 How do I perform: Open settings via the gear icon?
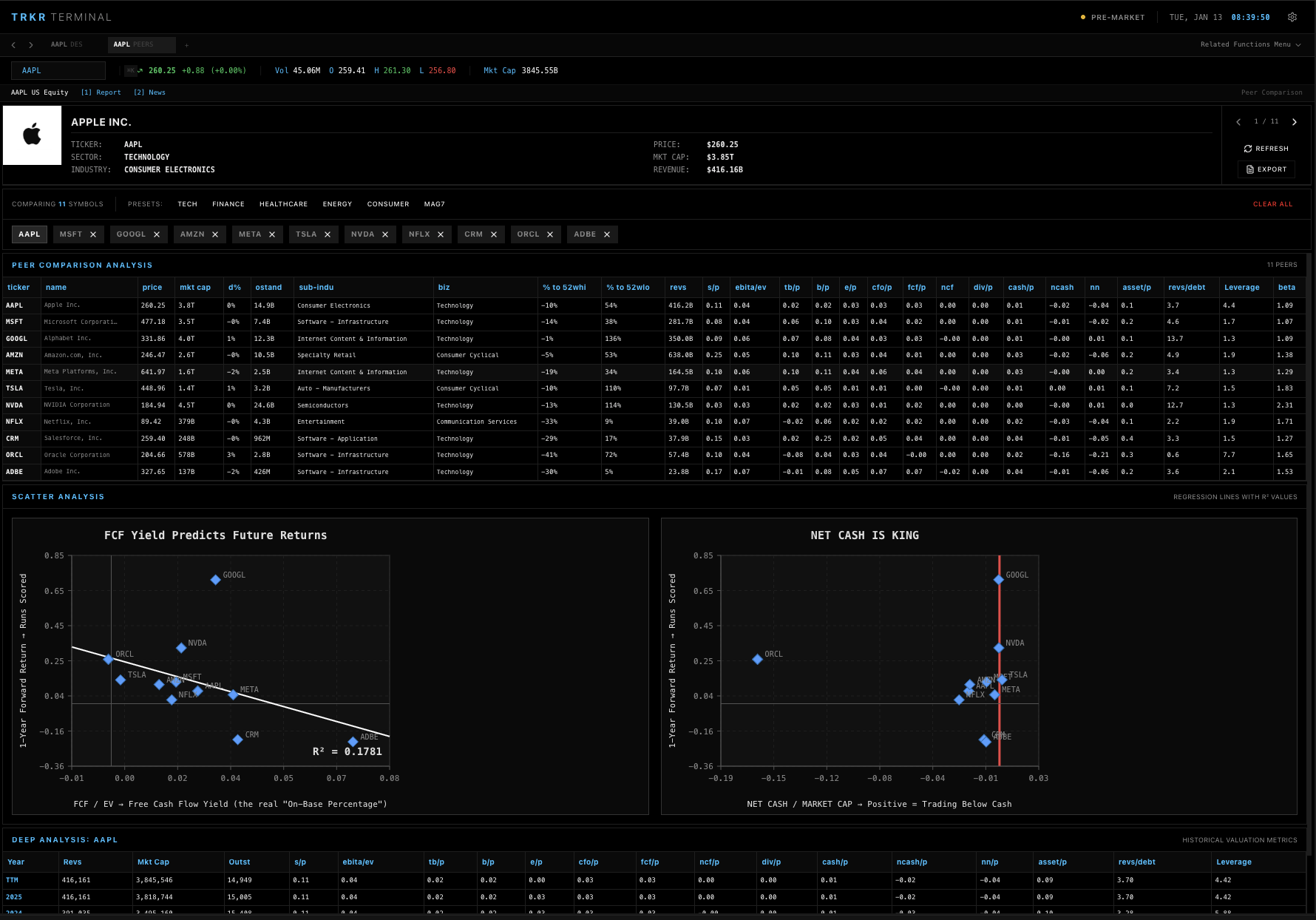click(x=1292, y=17)
